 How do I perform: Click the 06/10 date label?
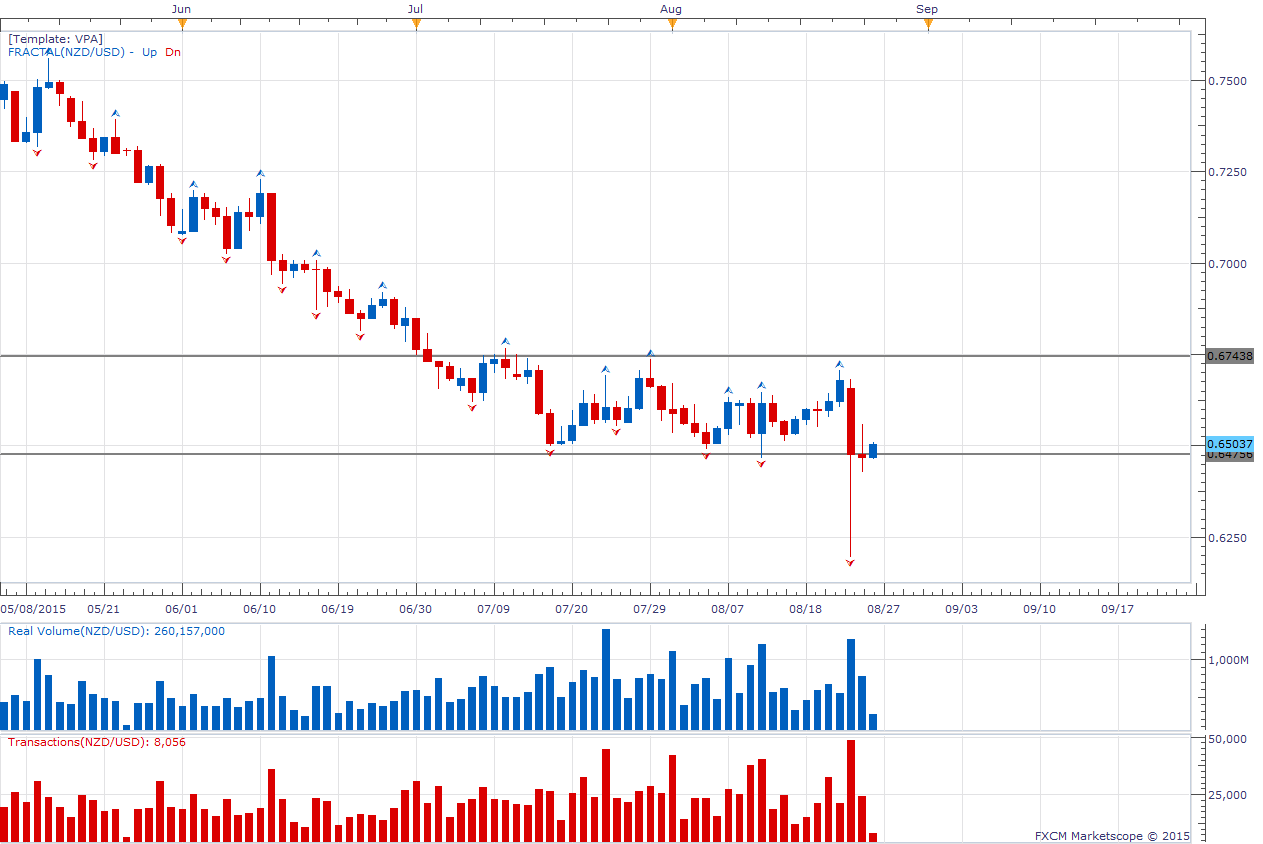[x=260, y=608]
